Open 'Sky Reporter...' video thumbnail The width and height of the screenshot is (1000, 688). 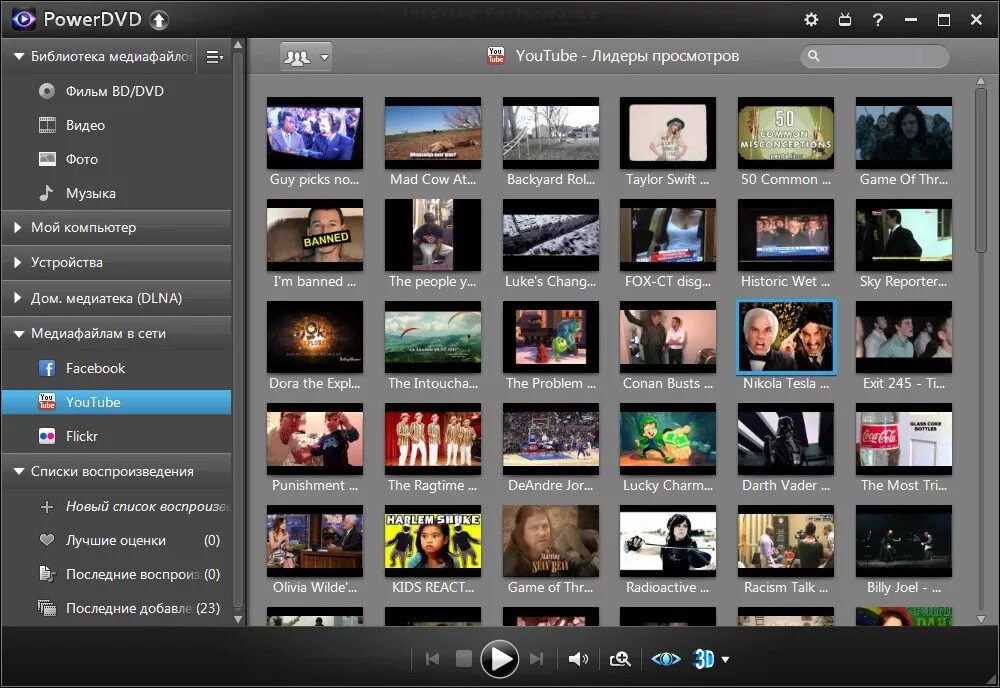click(904, 235)
